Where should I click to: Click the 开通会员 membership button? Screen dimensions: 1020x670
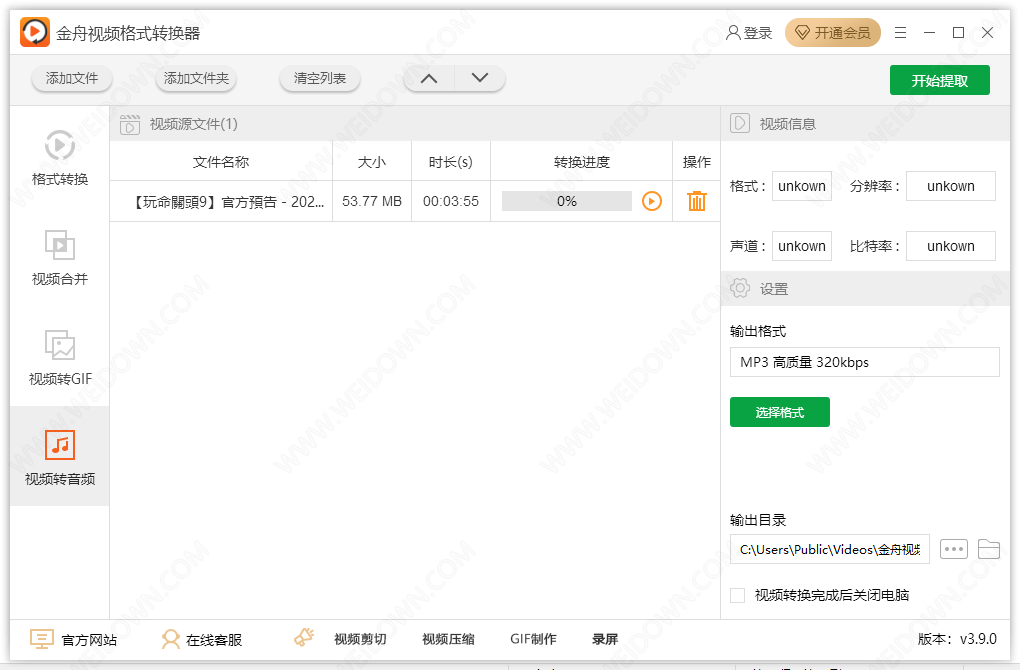click(833, 33)
